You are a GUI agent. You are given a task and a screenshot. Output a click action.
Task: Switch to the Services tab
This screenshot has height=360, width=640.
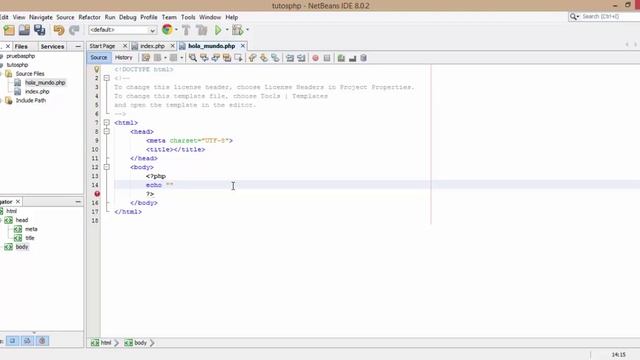(52, 47)
